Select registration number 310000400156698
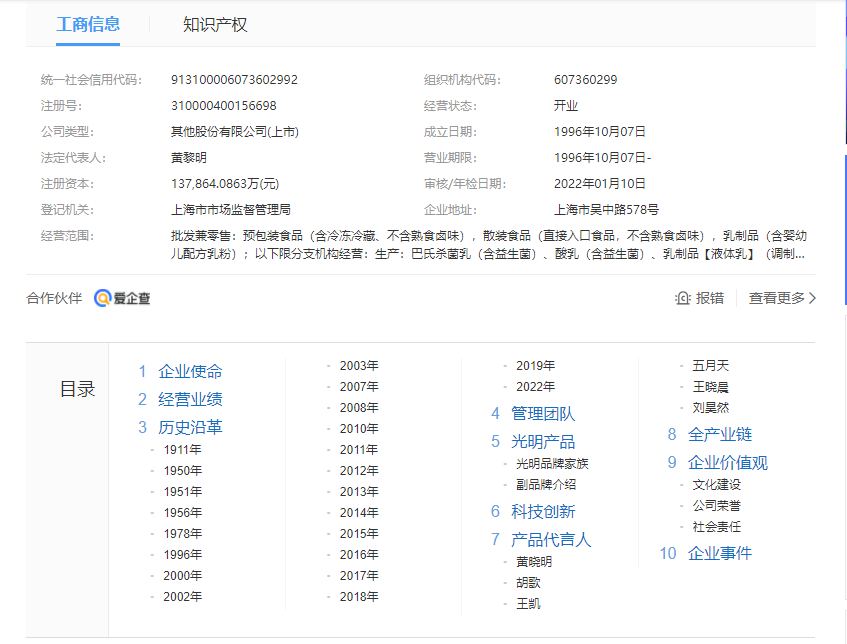Screen dimensions: 847x644 point(224,106)
